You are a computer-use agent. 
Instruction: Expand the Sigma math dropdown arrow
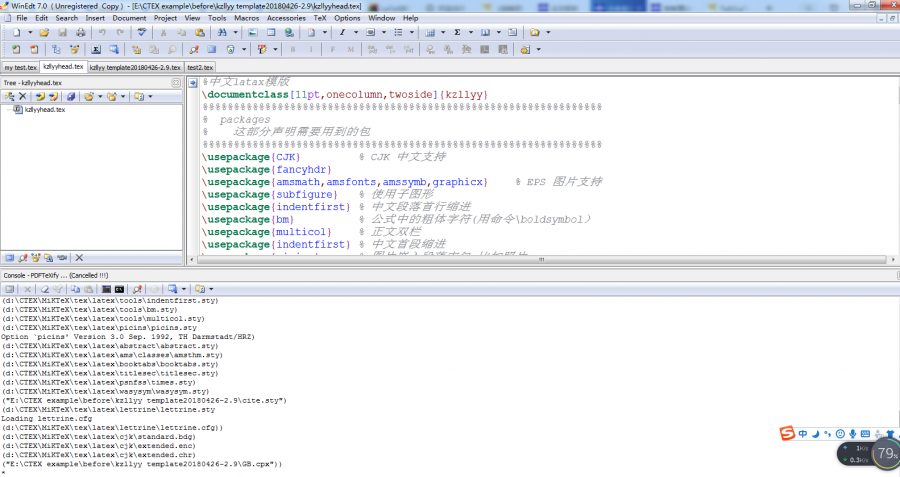[x=470, y=33]
